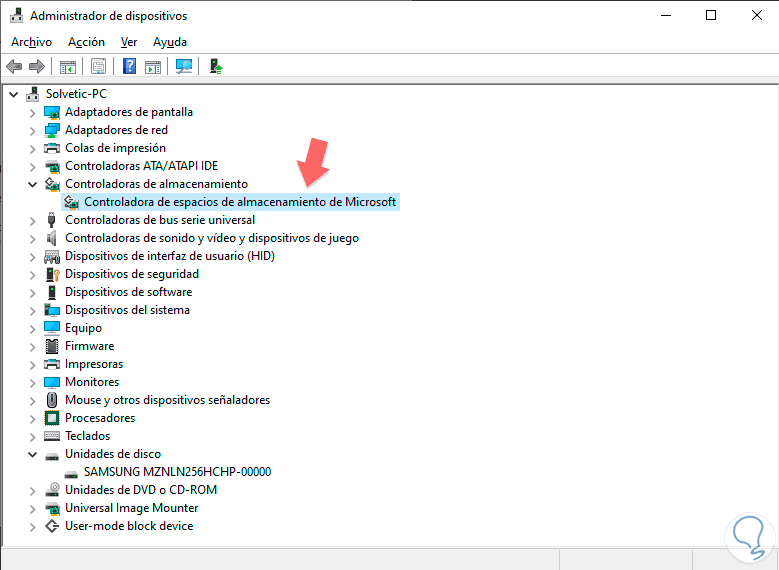The height and width of the screenshot is (570, 779).
Task: Select Colas de impresión label
Action: coord(115,148)
